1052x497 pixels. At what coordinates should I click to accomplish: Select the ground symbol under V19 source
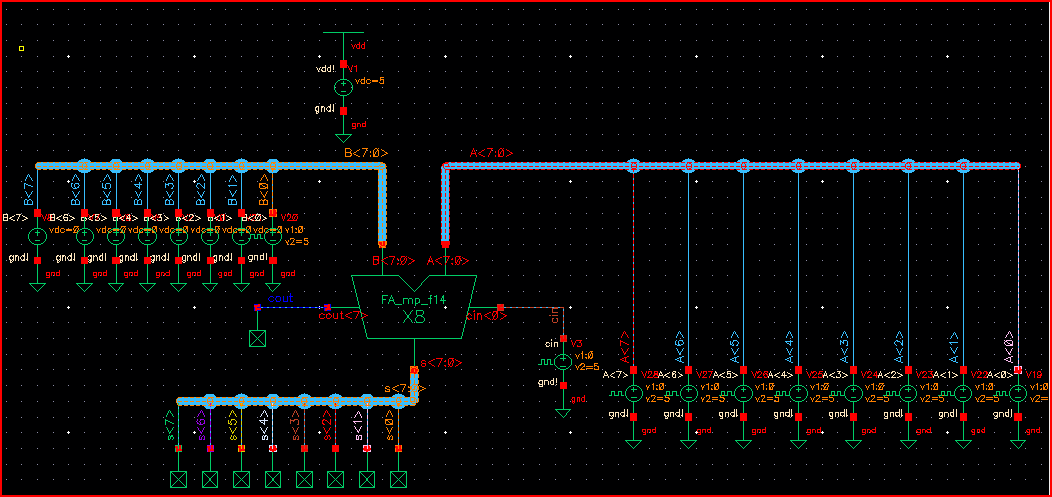[1018, 443]
